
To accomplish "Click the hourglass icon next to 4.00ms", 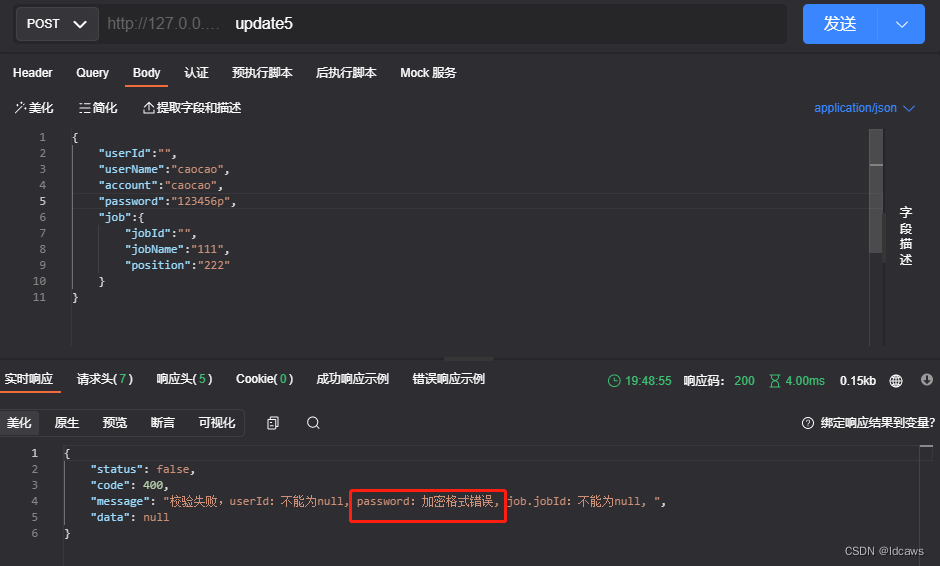I will (775, 381).
